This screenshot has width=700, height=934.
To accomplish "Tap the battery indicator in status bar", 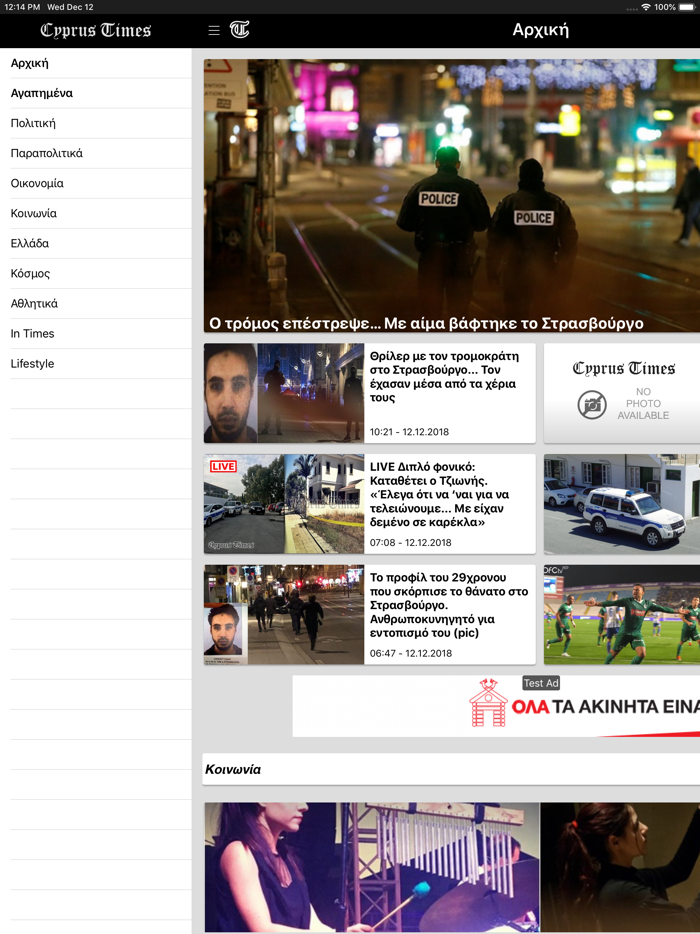I will click(x=689, y=7).
